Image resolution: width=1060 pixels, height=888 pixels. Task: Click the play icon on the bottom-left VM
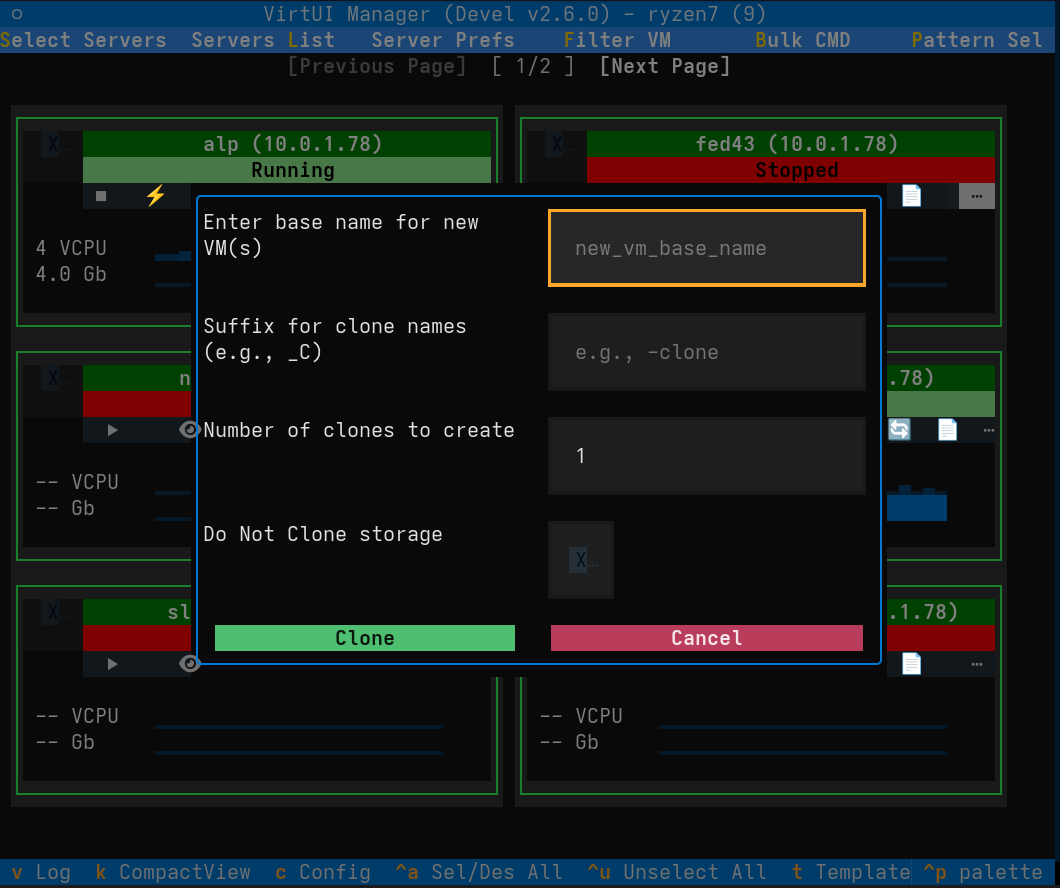click(111, 663)
